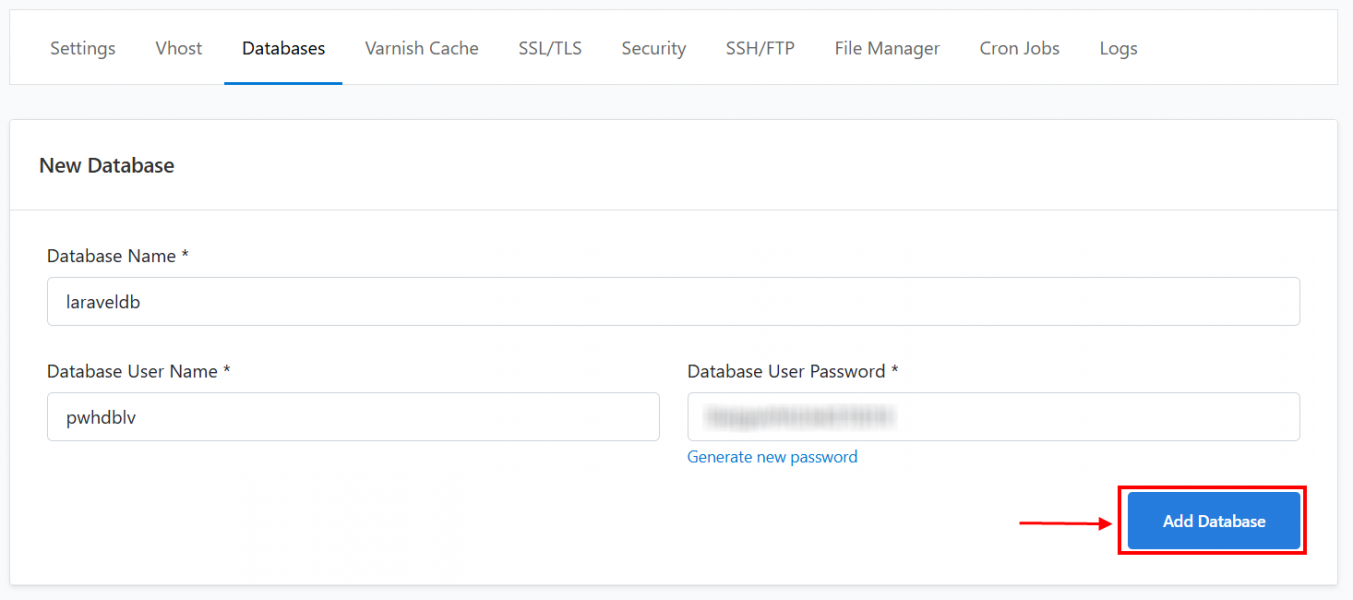The image size is (1353, 600).
Task: Focus the Database User Name input field
Action: pyautogui.click(x=353, y=417)
